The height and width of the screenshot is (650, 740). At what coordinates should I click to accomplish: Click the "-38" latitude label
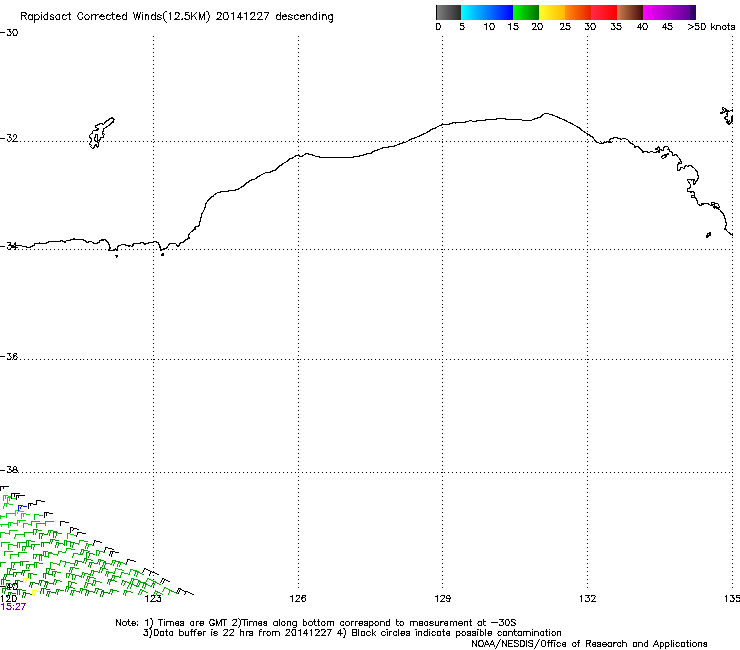(x=9, y=470)
